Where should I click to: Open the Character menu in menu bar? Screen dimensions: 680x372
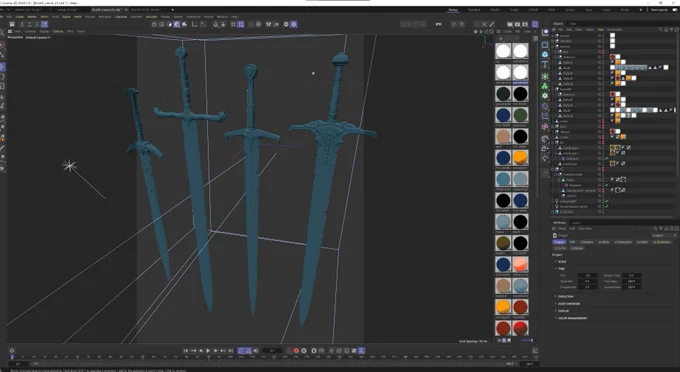tap(121, 16)
